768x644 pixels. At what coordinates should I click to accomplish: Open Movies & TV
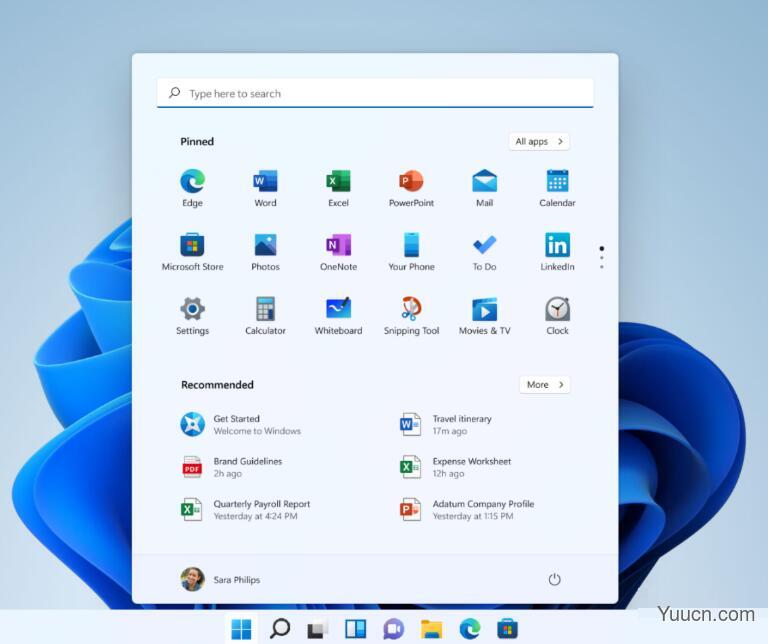click(x=484, y=316)
